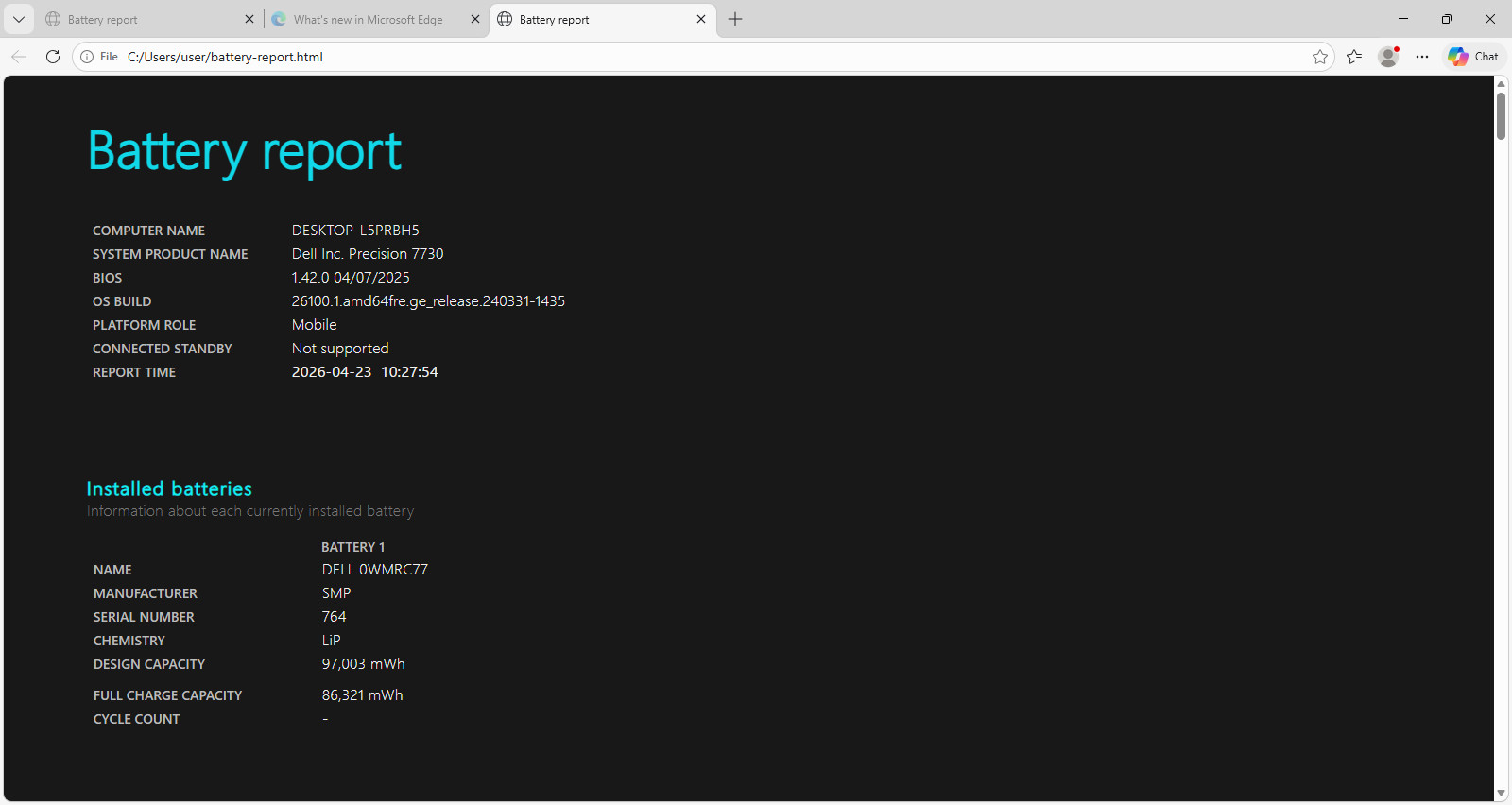Close the Edge window
This screenshot has width=1512, height=805.
click(x=1490, y=19)
